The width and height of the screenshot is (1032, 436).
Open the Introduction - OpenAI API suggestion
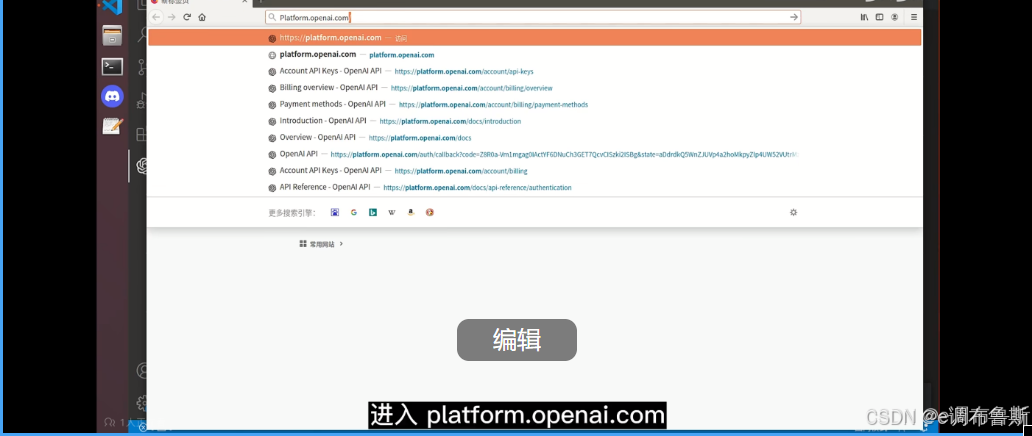[x=534, y=121]
